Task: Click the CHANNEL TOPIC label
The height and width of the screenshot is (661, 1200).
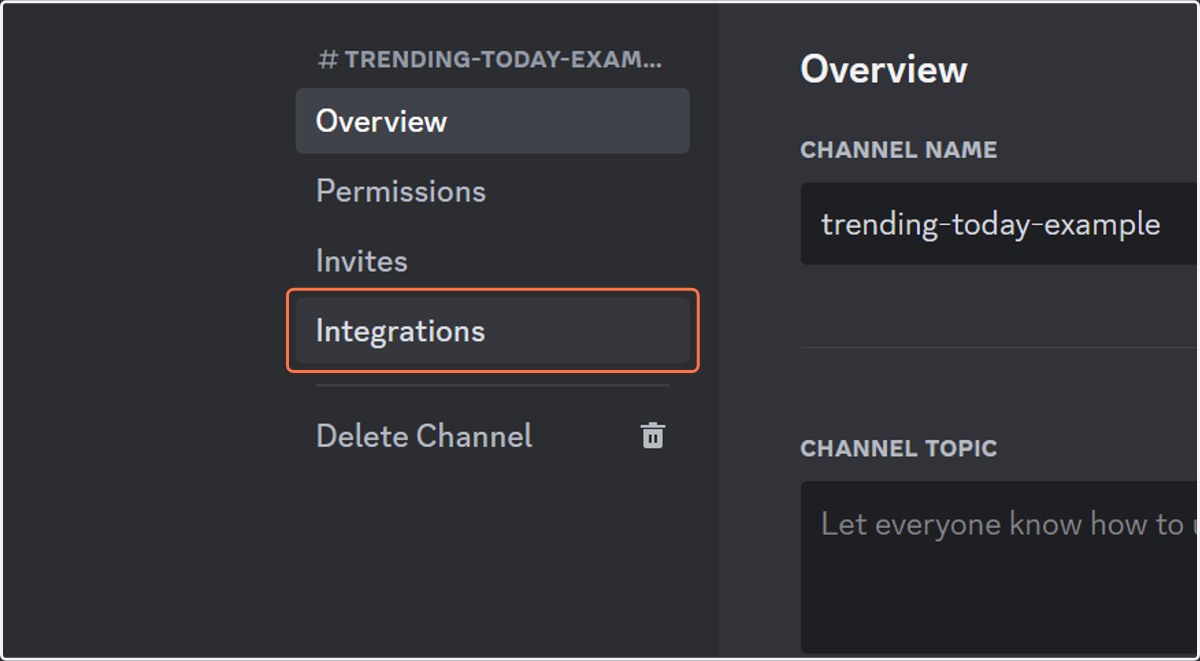Action: (899, 448)
